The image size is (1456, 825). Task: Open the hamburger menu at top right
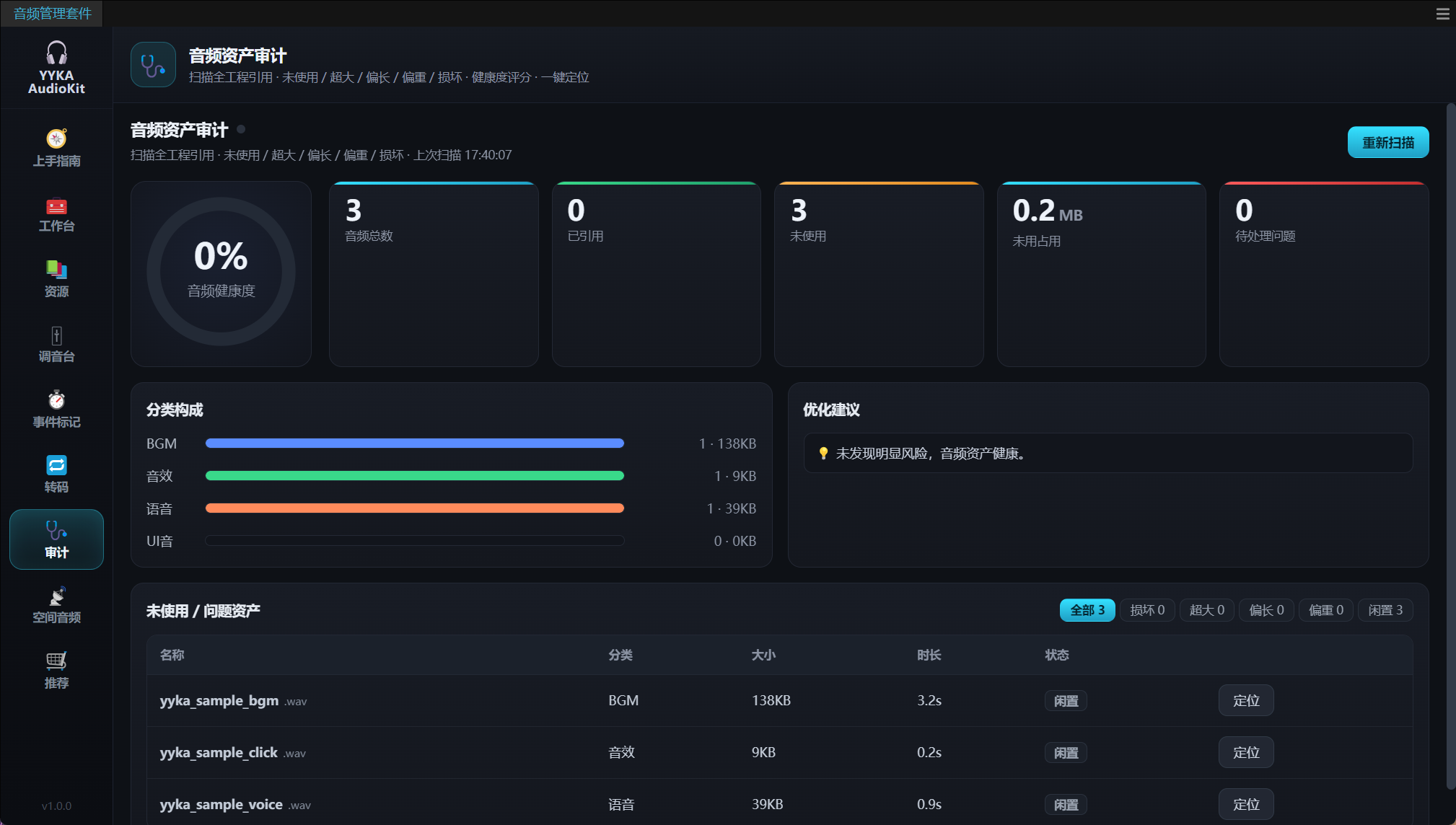point(1442,14)
